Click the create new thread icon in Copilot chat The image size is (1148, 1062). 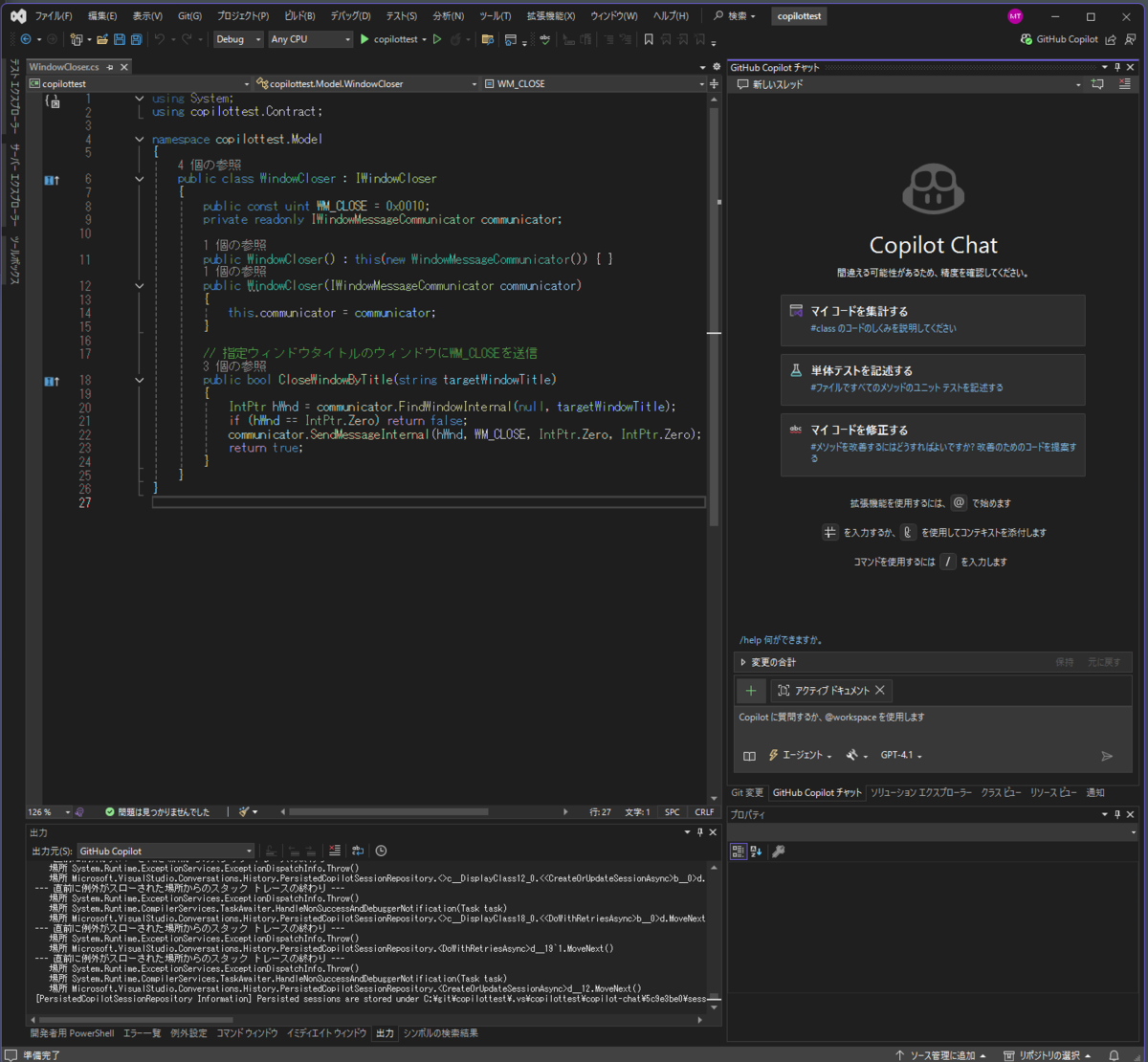1097,84
